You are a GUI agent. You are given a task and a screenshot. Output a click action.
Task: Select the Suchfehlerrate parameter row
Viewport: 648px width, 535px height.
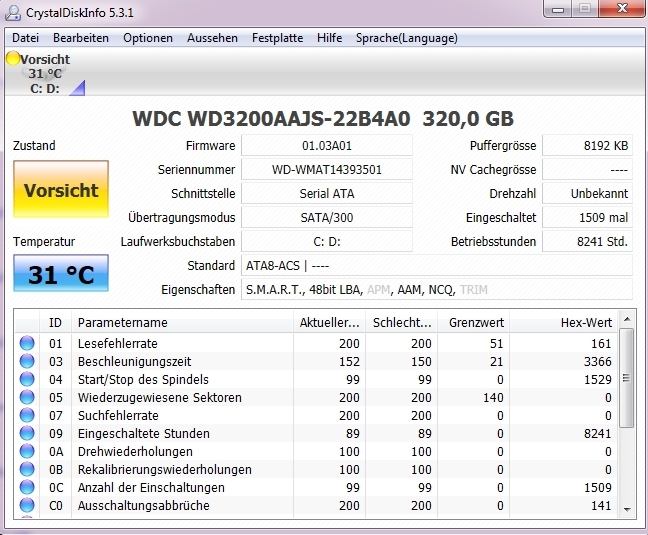coord(317,415)
